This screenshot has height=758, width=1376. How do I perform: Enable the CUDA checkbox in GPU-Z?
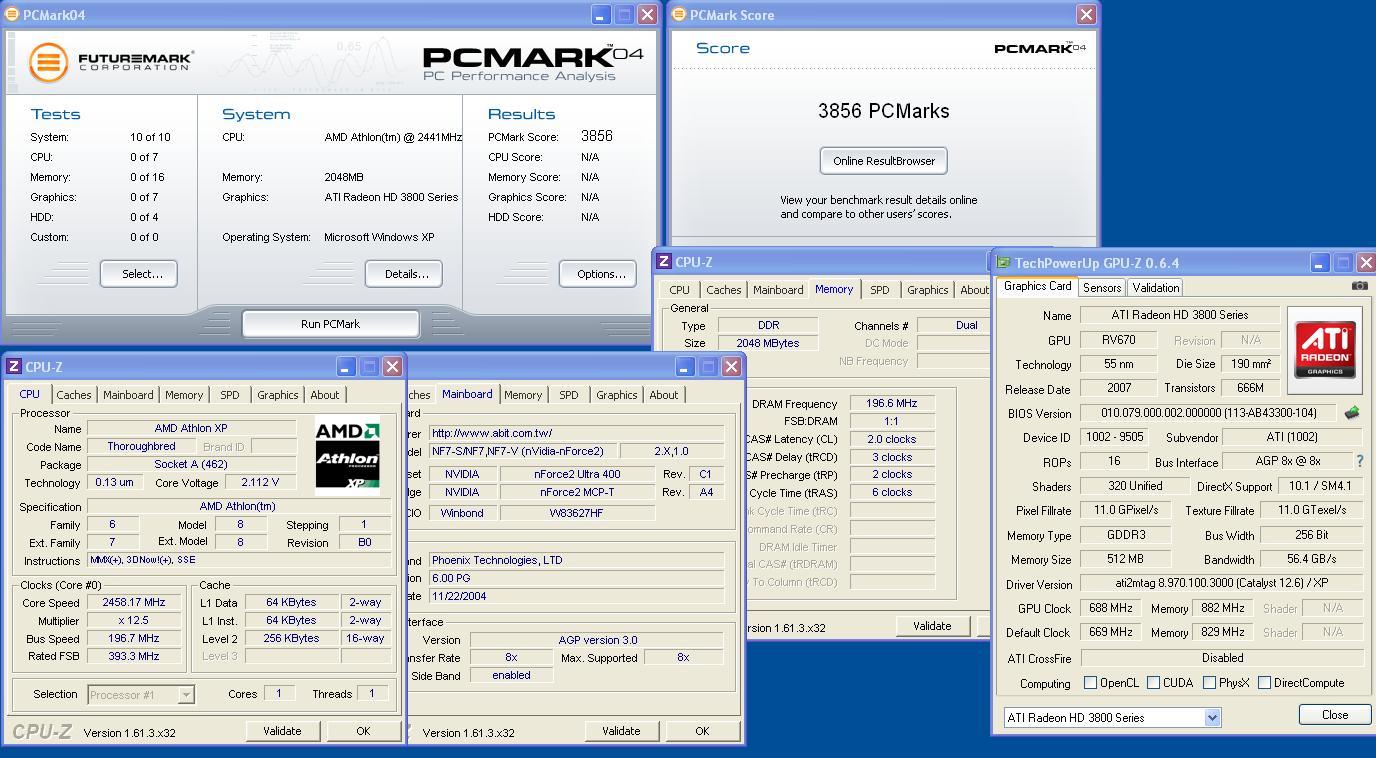coord(1153,683)
